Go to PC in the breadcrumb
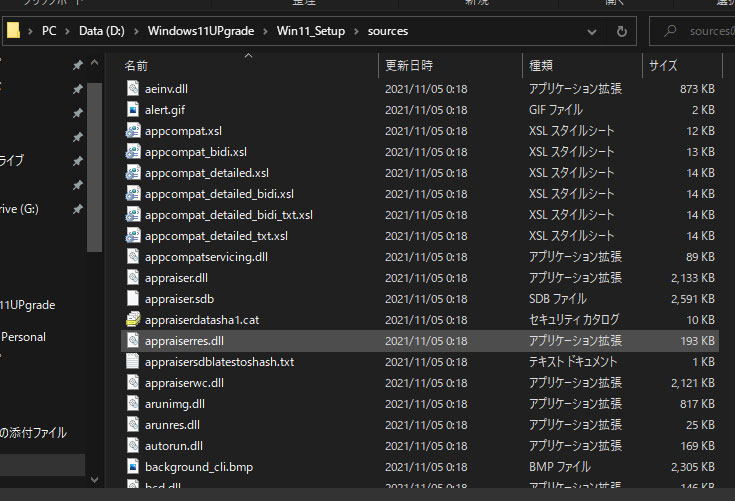The height and width of the screenshot is (501, 735). click(x=49, y=31)
